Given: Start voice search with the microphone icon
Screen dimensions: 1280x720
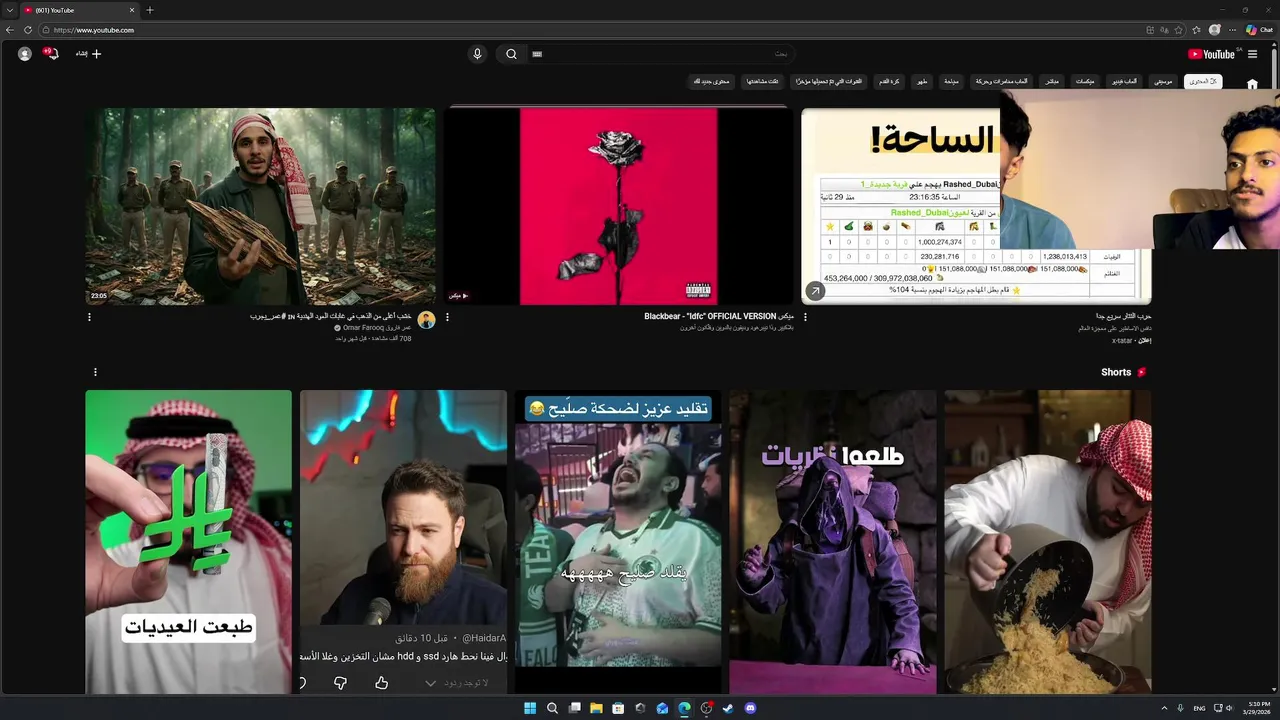Looking at the screenshot, I should click(477, 54).
